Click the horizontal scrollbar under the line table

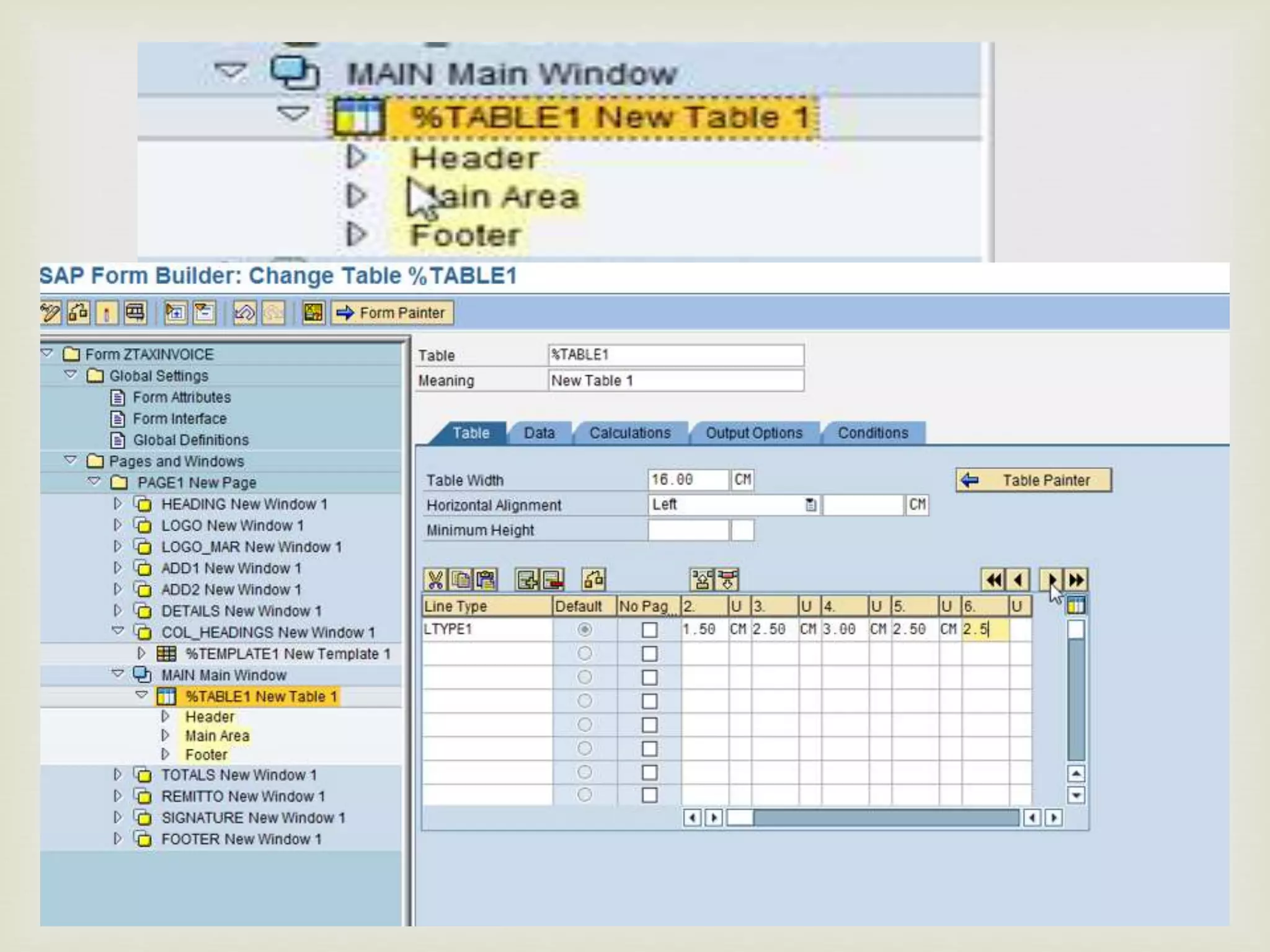873,818
